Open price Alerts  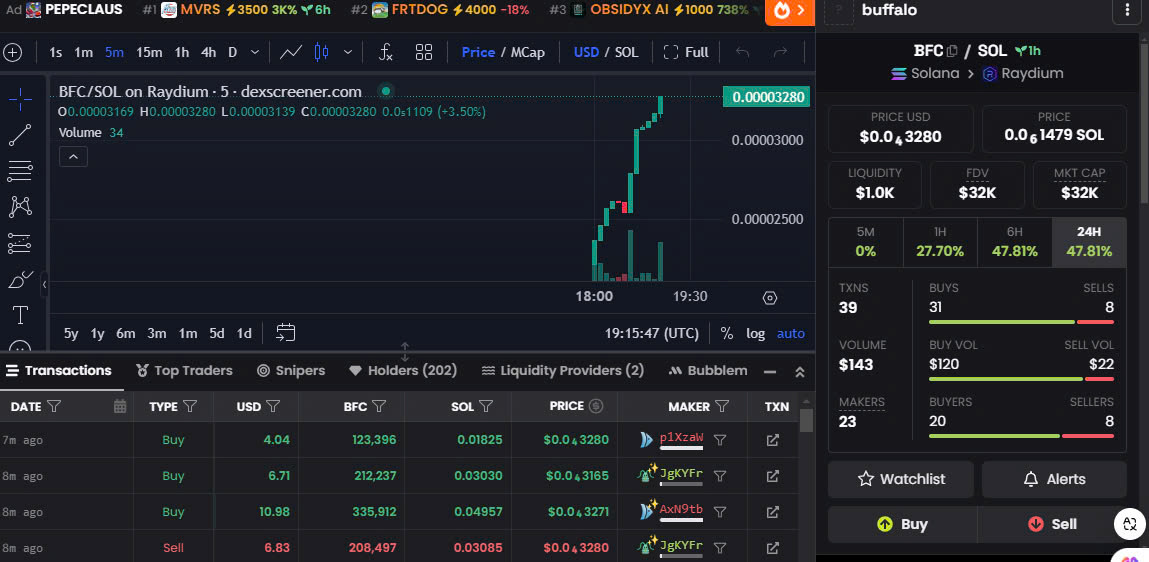tap(1054, 479)
